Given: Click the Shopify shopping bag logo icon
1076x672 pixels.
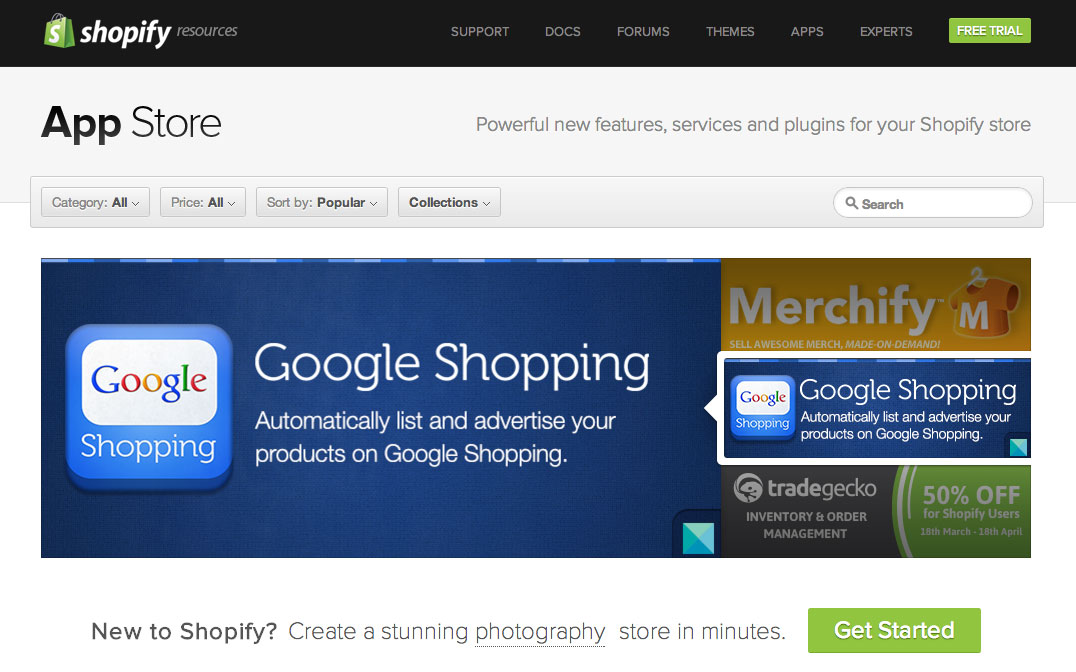Looking at the screenshot, I should click(59, 31).
